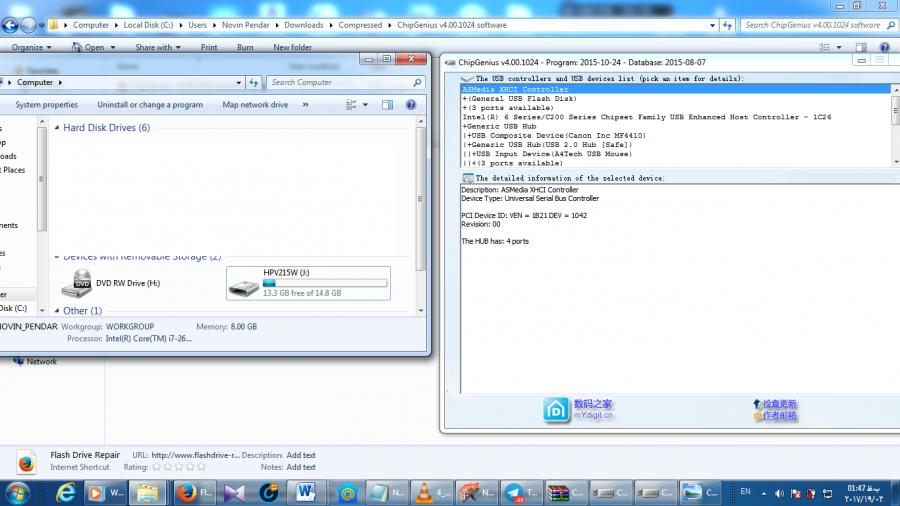Open the 检查更新 check update link

(x=779, y=404)
